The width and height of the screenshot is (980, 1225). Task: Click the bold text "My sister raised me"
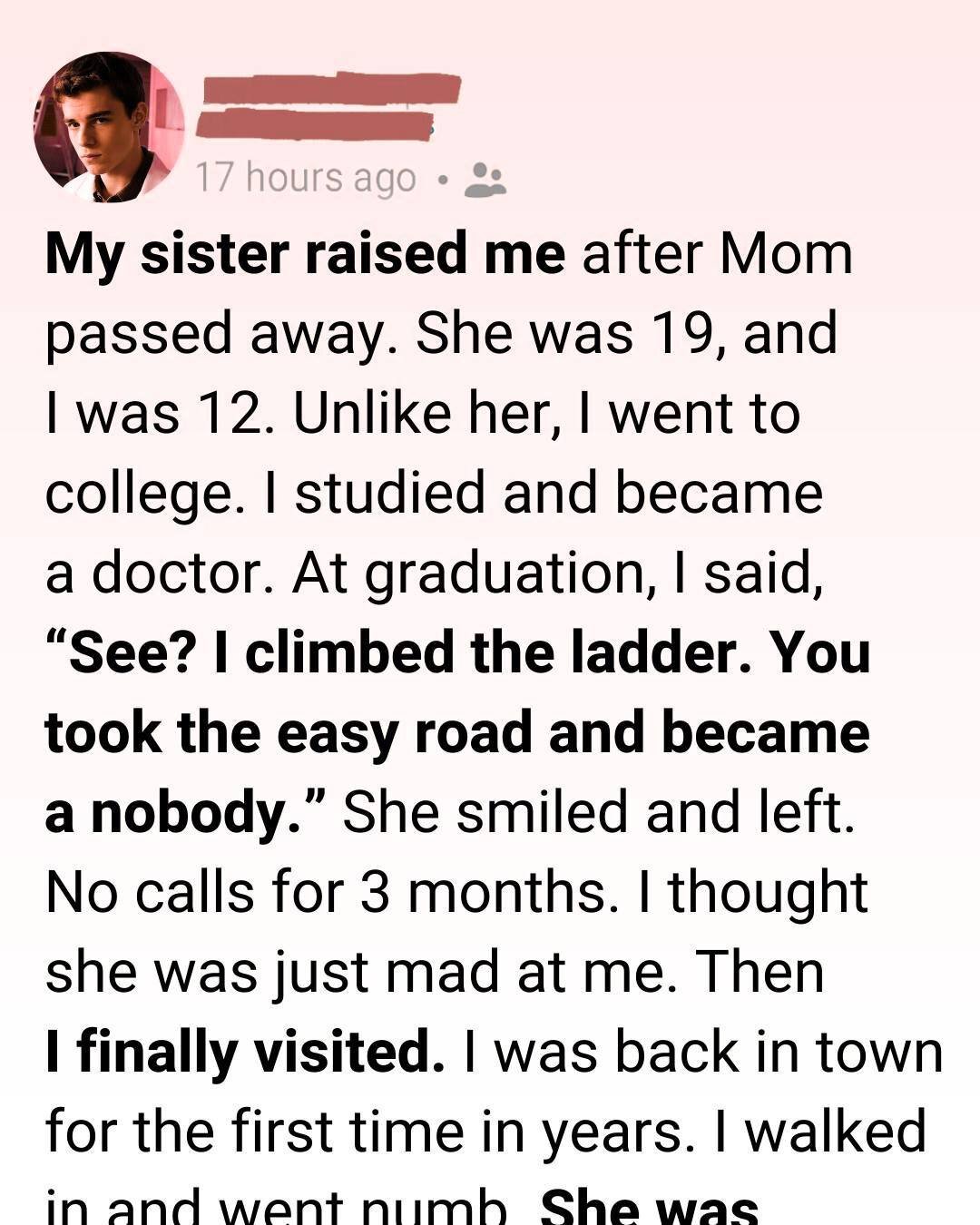305,253
